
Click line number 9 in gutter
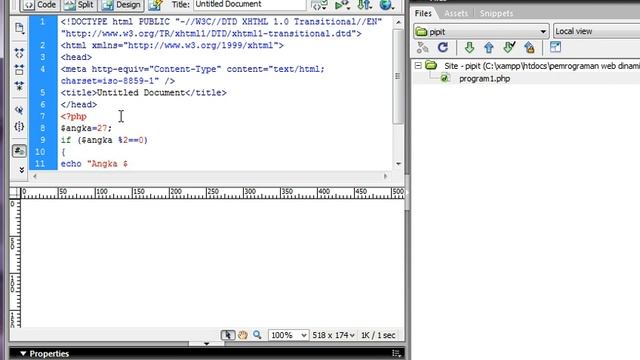pyautogui.click(x=42, y=140)
